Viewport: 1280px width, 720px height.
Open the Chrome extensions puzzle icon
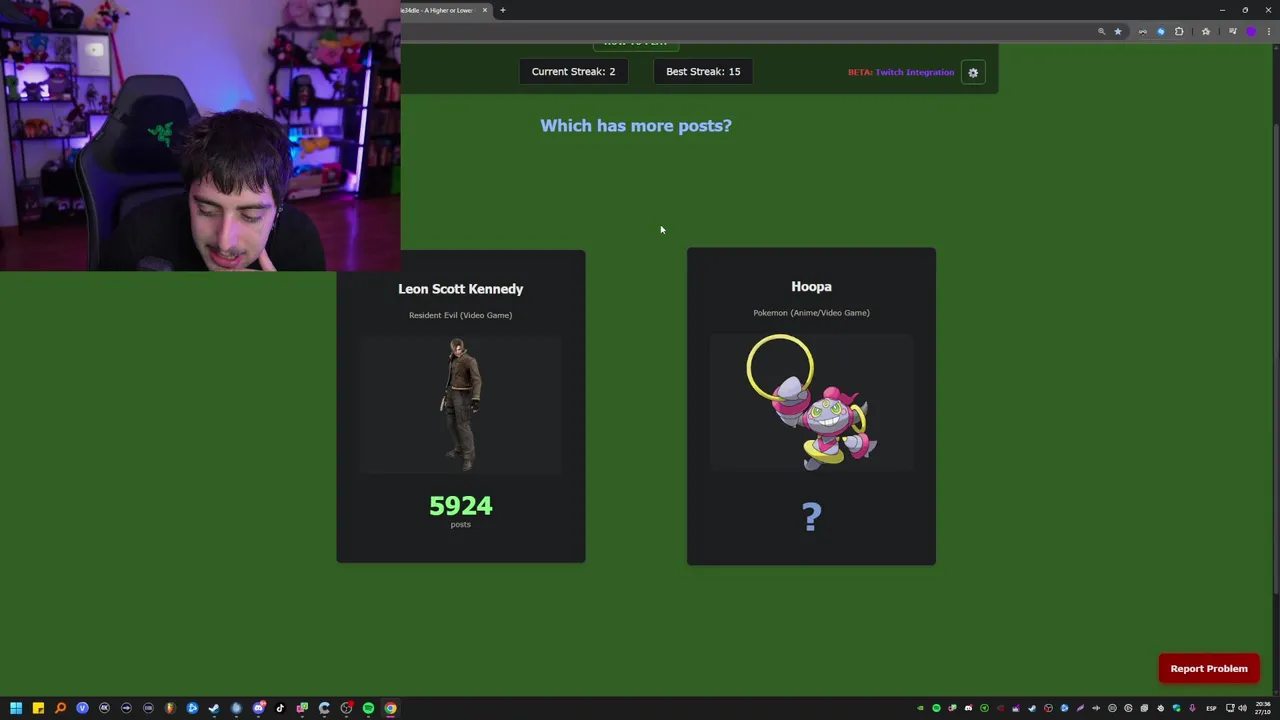click(x=1179, y=31)
